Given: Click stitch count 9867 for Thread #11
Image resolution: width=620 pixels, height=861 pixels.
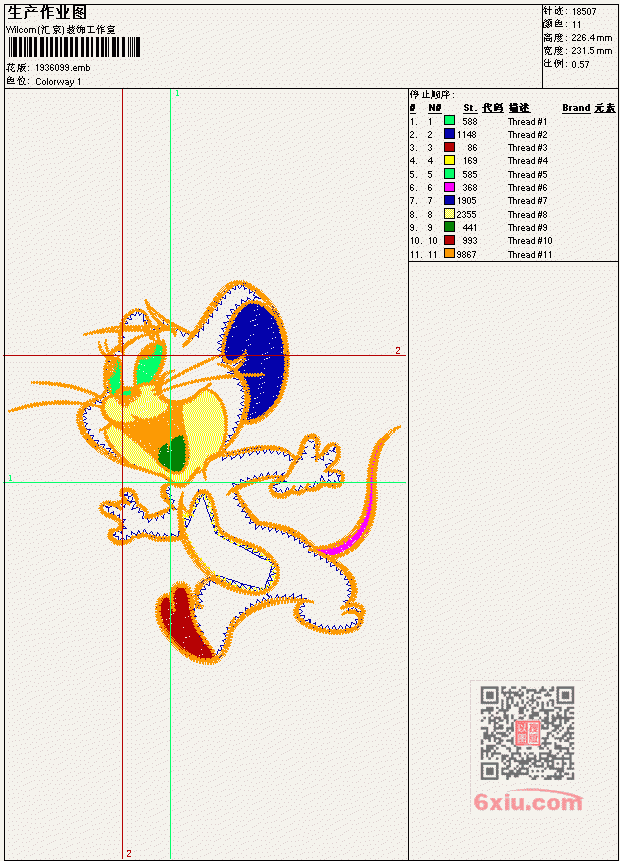Looking at the screenshot, I should pyautogui.click(x=466, y=255).
